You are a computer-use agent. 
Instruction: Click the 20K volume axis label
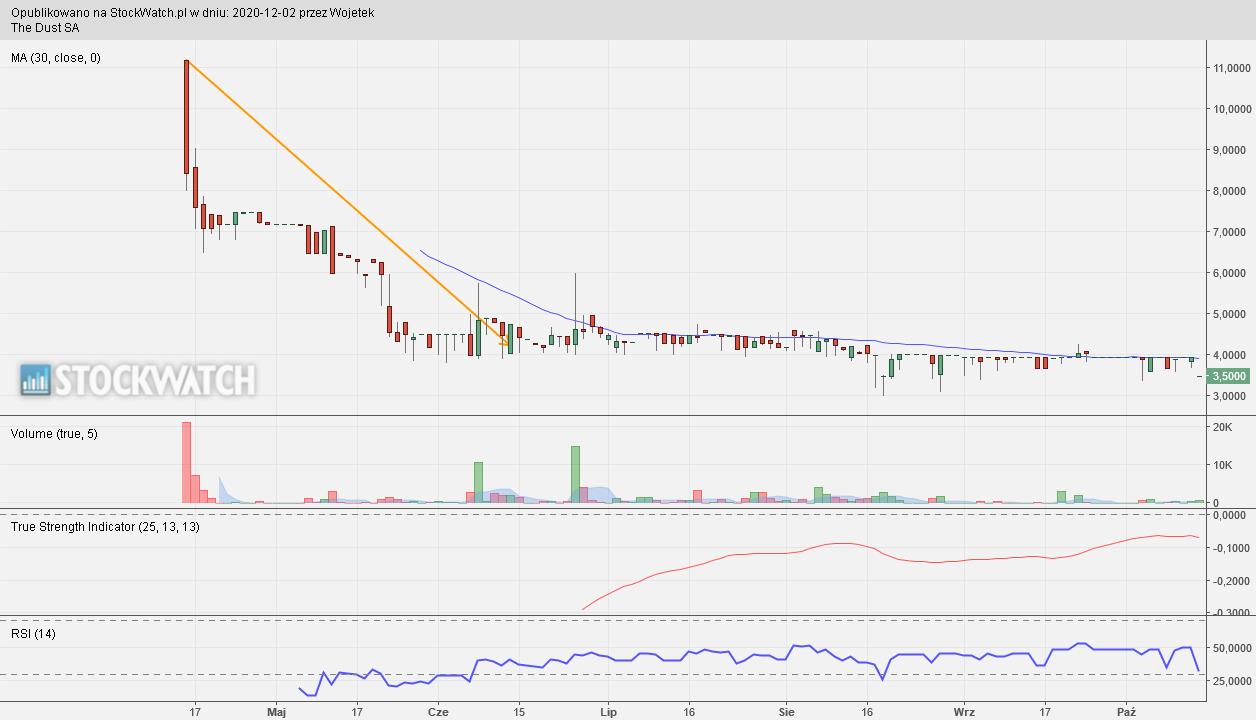[1222, 428]
